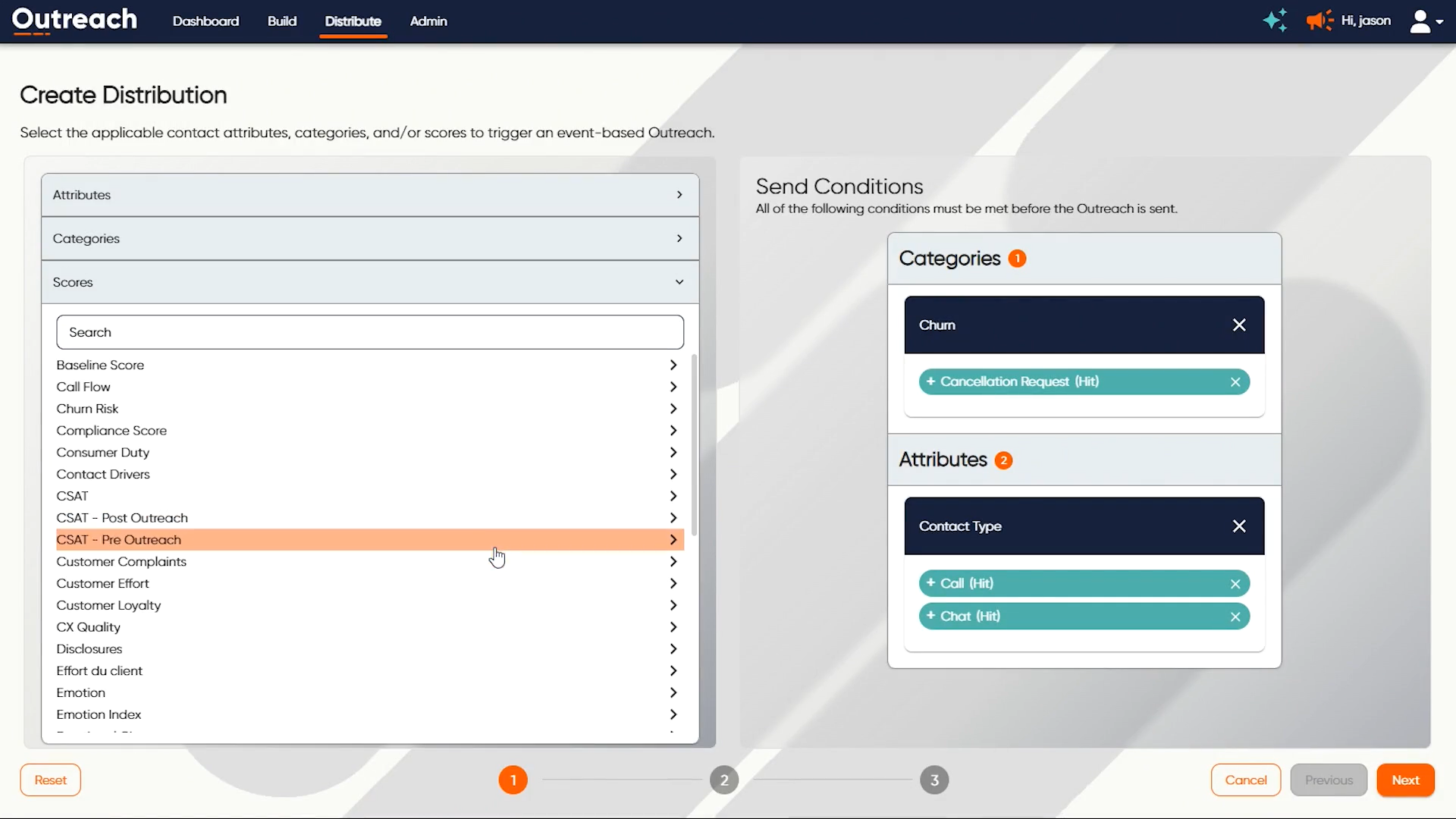The width and height of the screenshot is (1456, 819).
Task: Click the Cancel button
Action: [1246, 780]
